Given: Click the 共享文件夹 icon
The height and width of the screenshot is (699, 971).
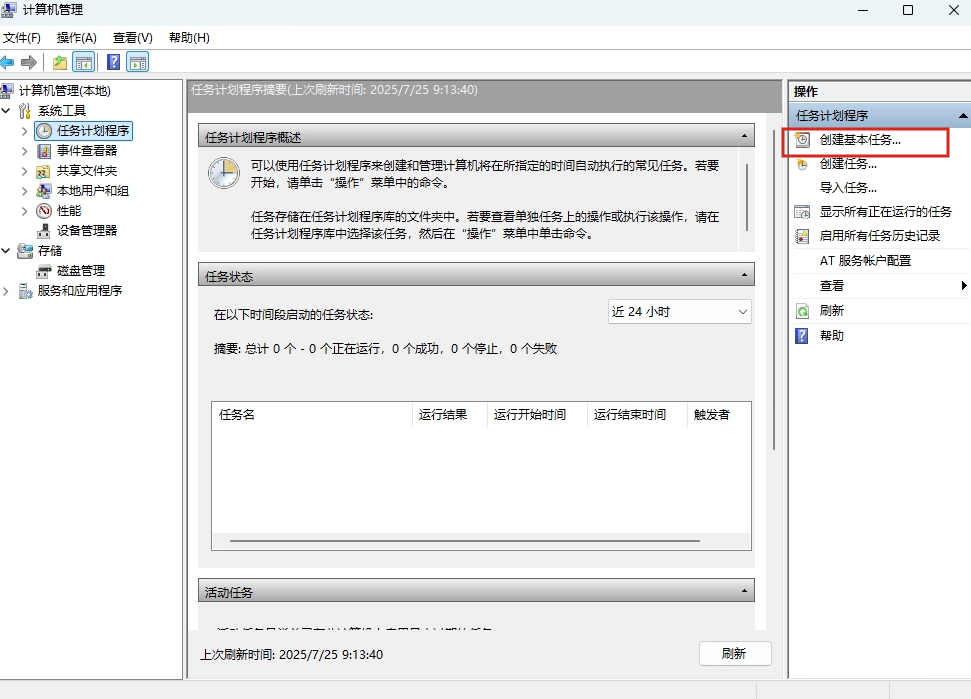Looking at the screenshot, I should pos(43,171).
